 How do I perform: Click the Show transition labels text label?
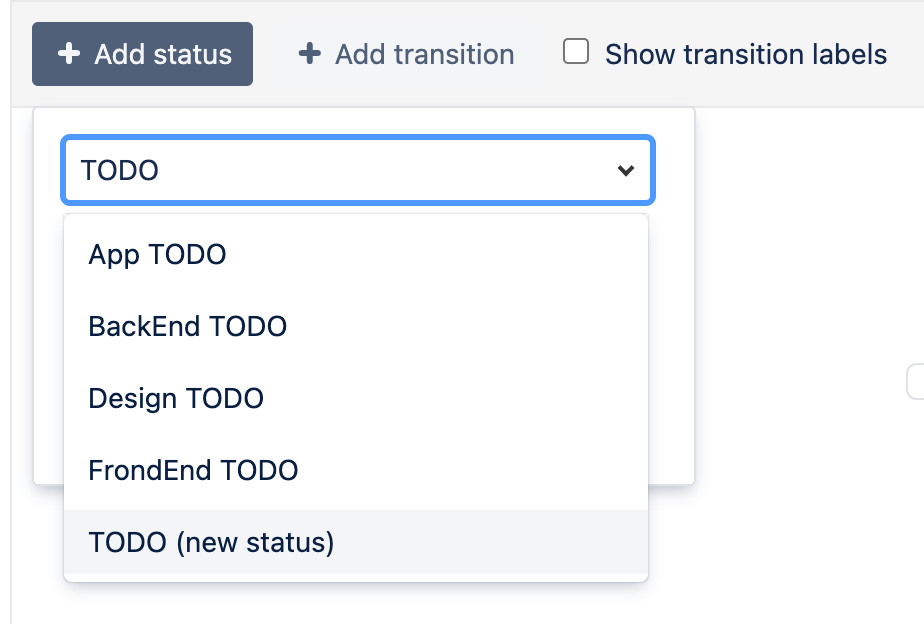click(746, 54)
